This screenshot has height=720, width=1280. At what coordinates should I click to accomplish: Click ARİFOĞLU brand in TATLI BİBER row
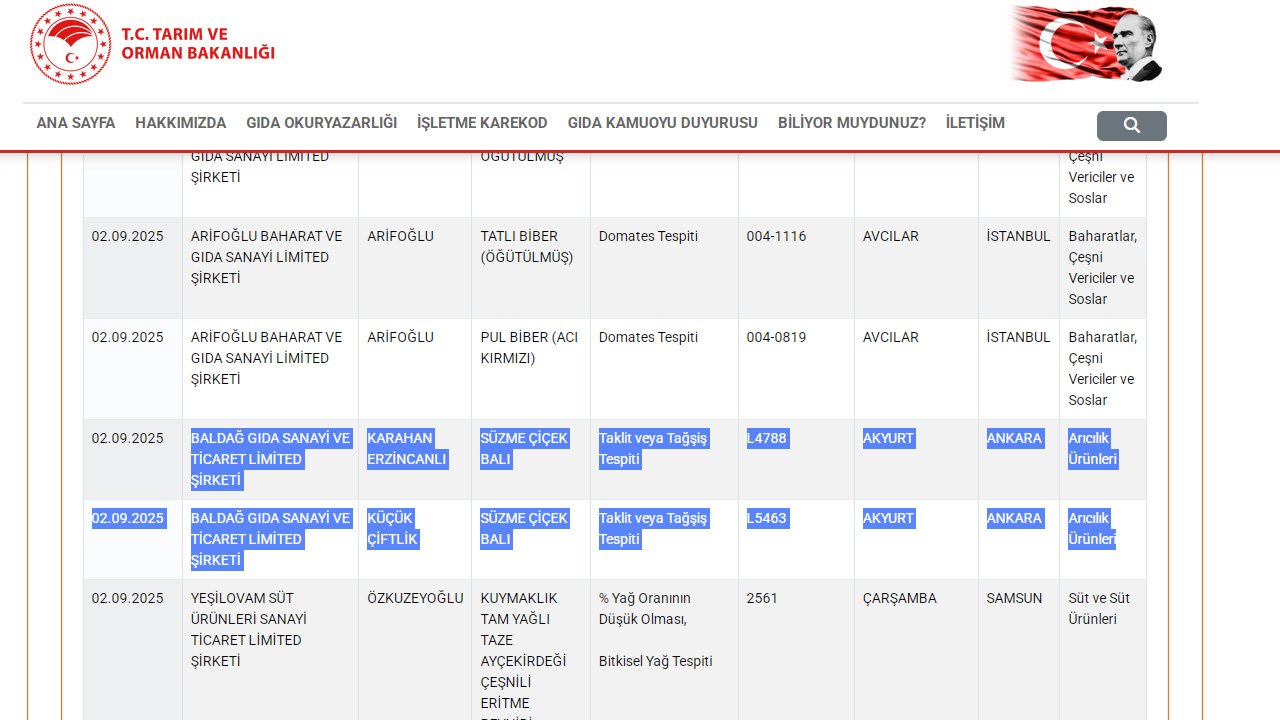coord(400,237)
